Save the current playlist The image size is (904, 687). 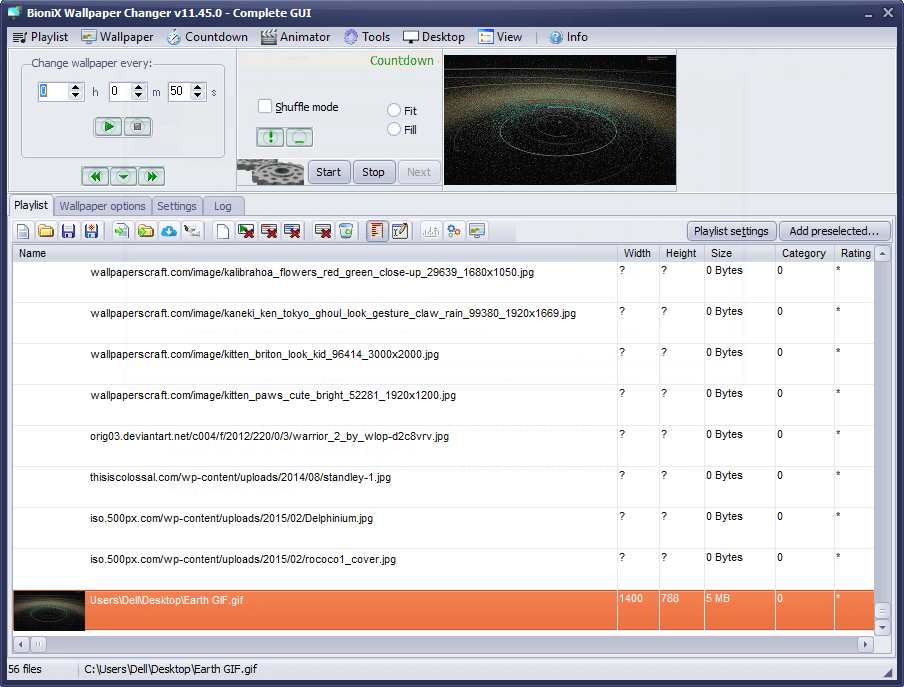coord(67,231)
